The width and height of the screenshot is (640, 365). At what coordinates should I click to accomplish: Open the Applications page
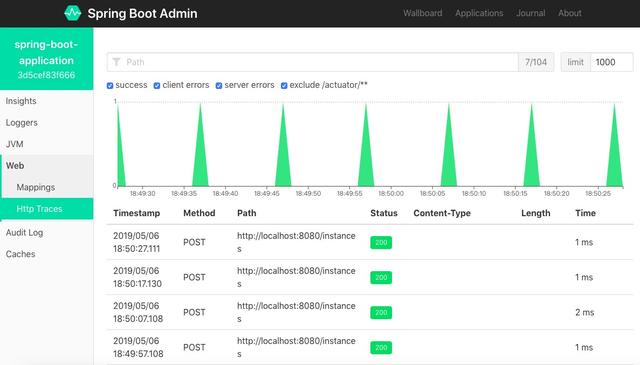(479, 13)
